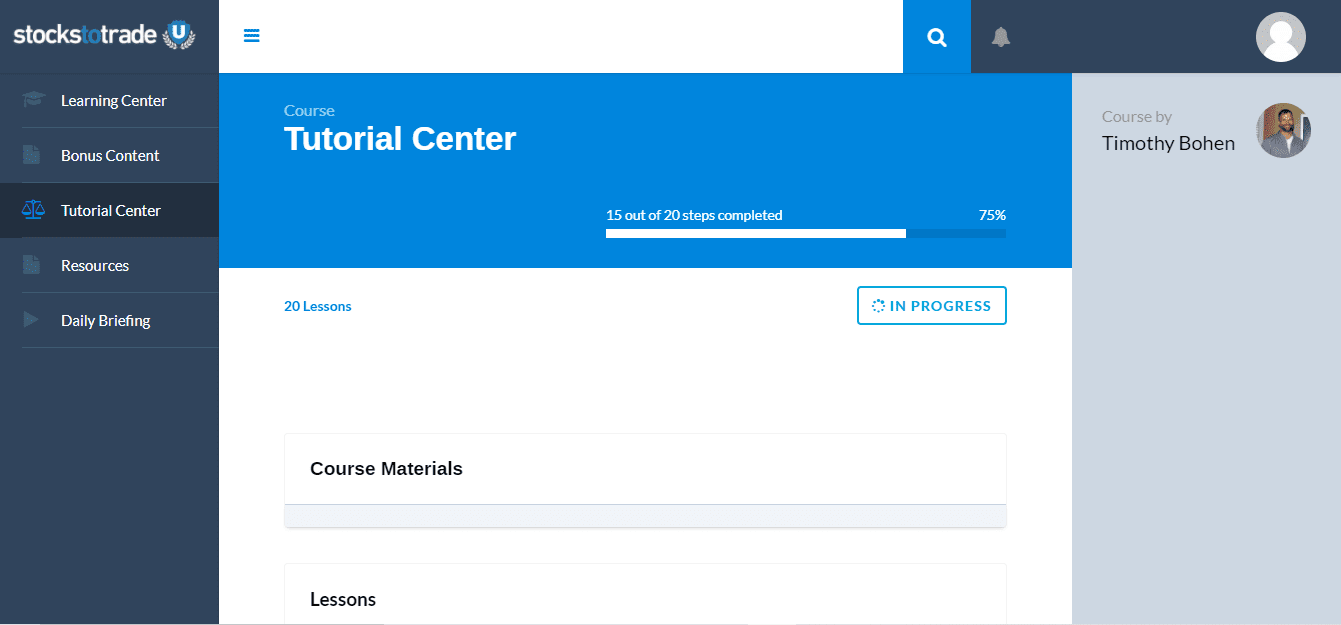The height and width of the screenshot is (625, 1341).
Task: Click the In Progress status button
Action: tap(932, 306)
